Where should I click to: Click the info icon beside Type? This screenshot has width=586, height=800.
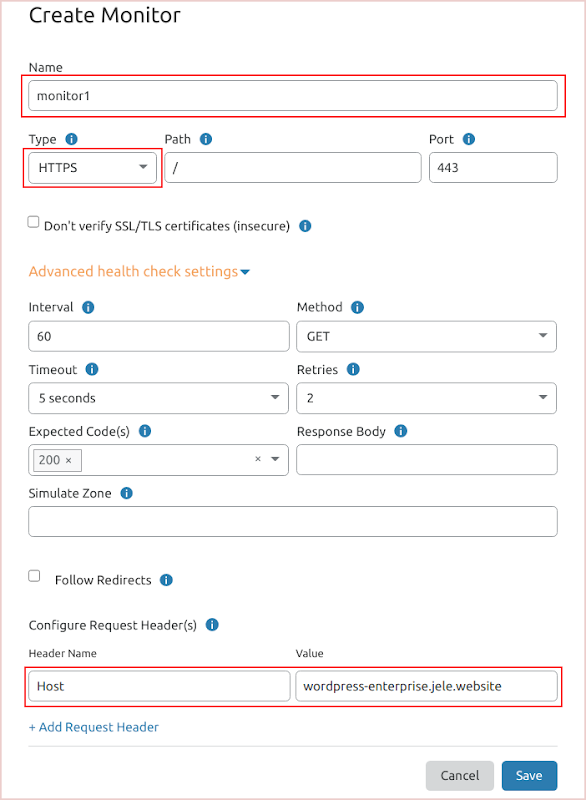pos(71,139)
